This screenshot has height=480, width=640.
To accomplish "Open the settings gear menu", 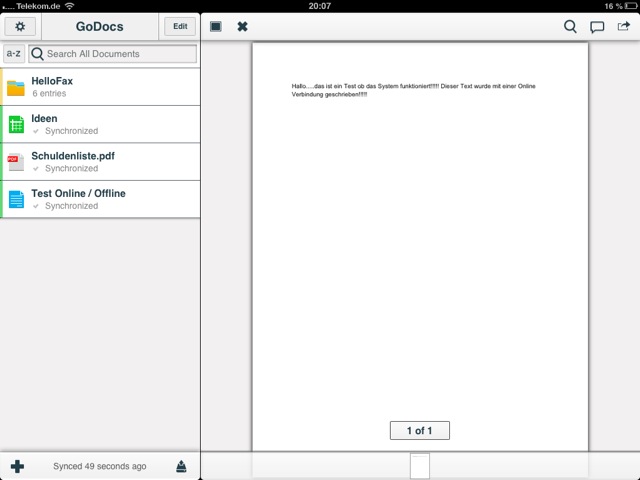I will [20, 27].
